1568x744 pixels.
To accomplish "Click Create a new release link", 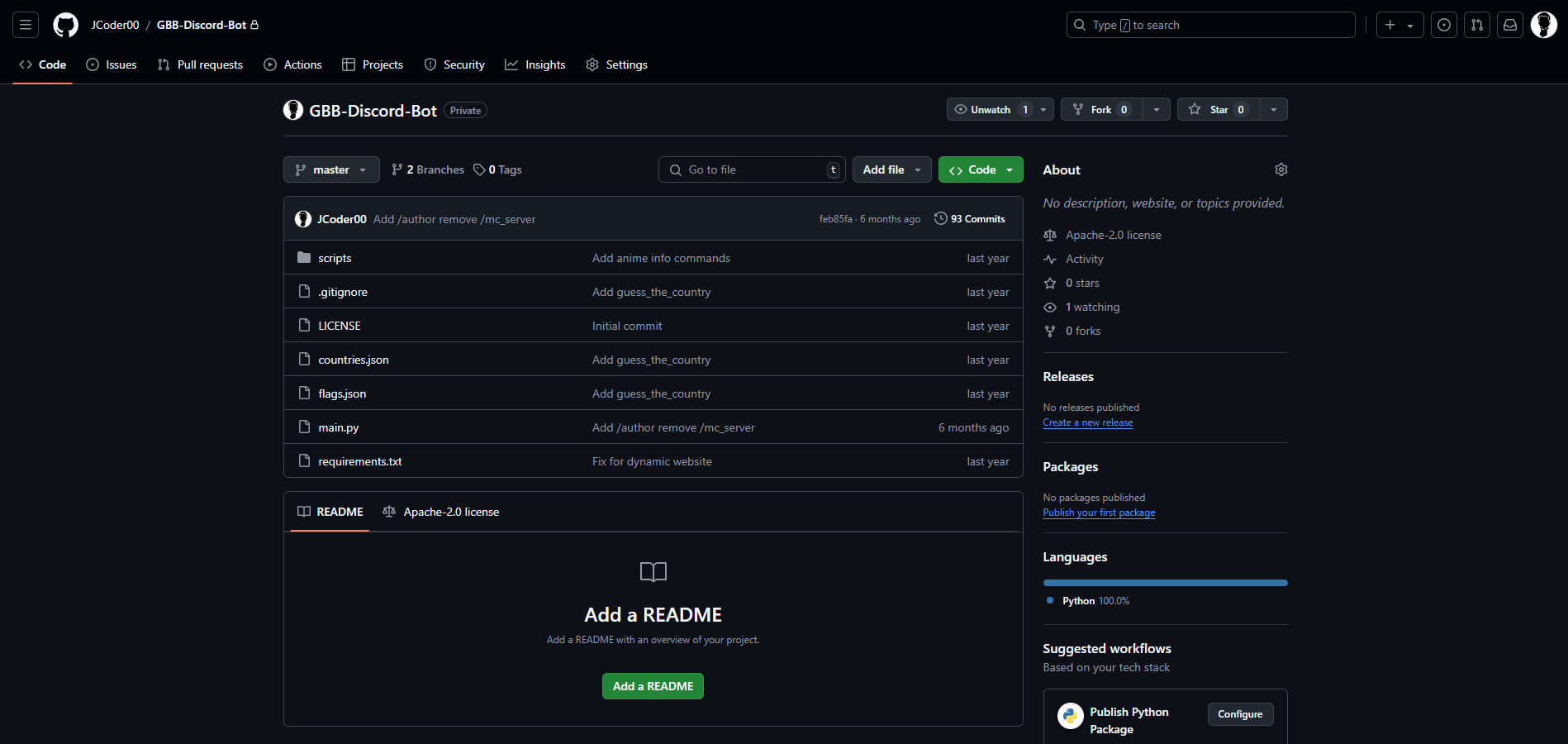I will coord(1087,422).
